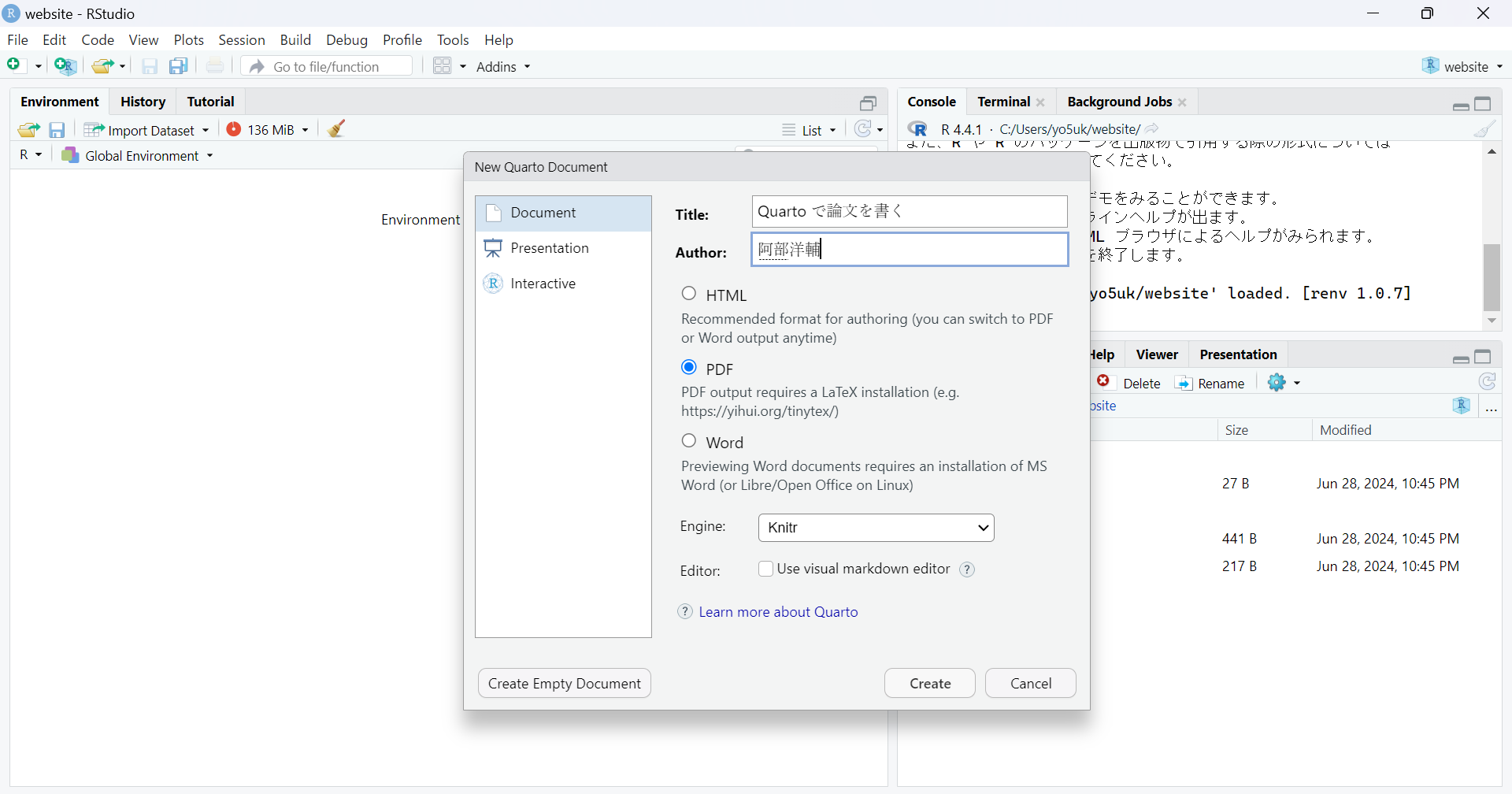Screen dimensions: 1512x794
Task: Click the new file plus icon
Action: point(14,65)
